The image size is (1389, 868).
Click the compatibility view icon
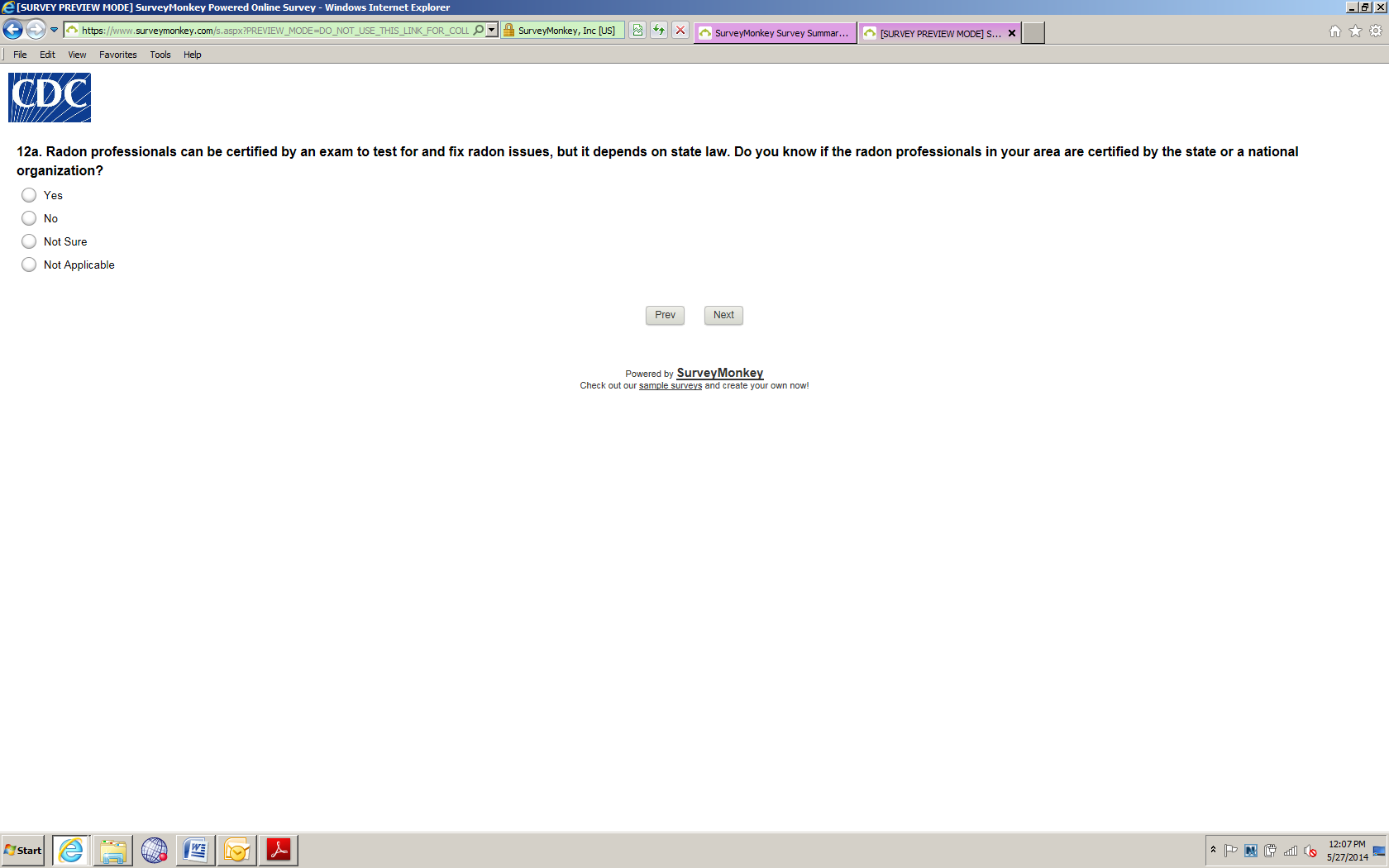click(x=637, y=30)
